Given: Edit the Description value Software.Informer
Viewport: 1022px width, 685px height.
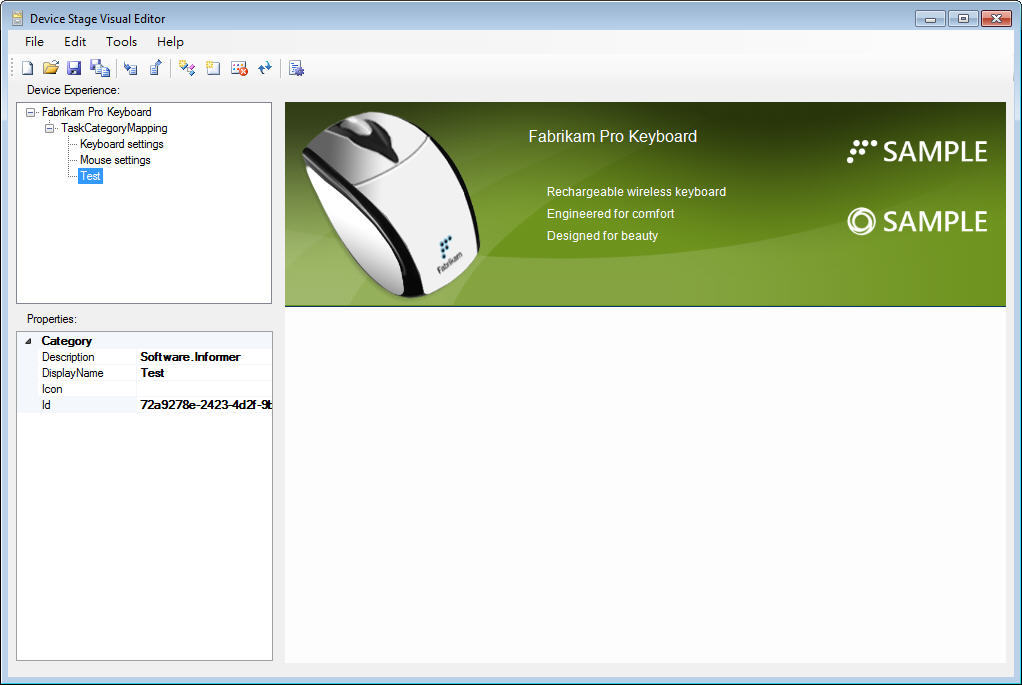Looking at the screenshot, I should coord(205,357).
